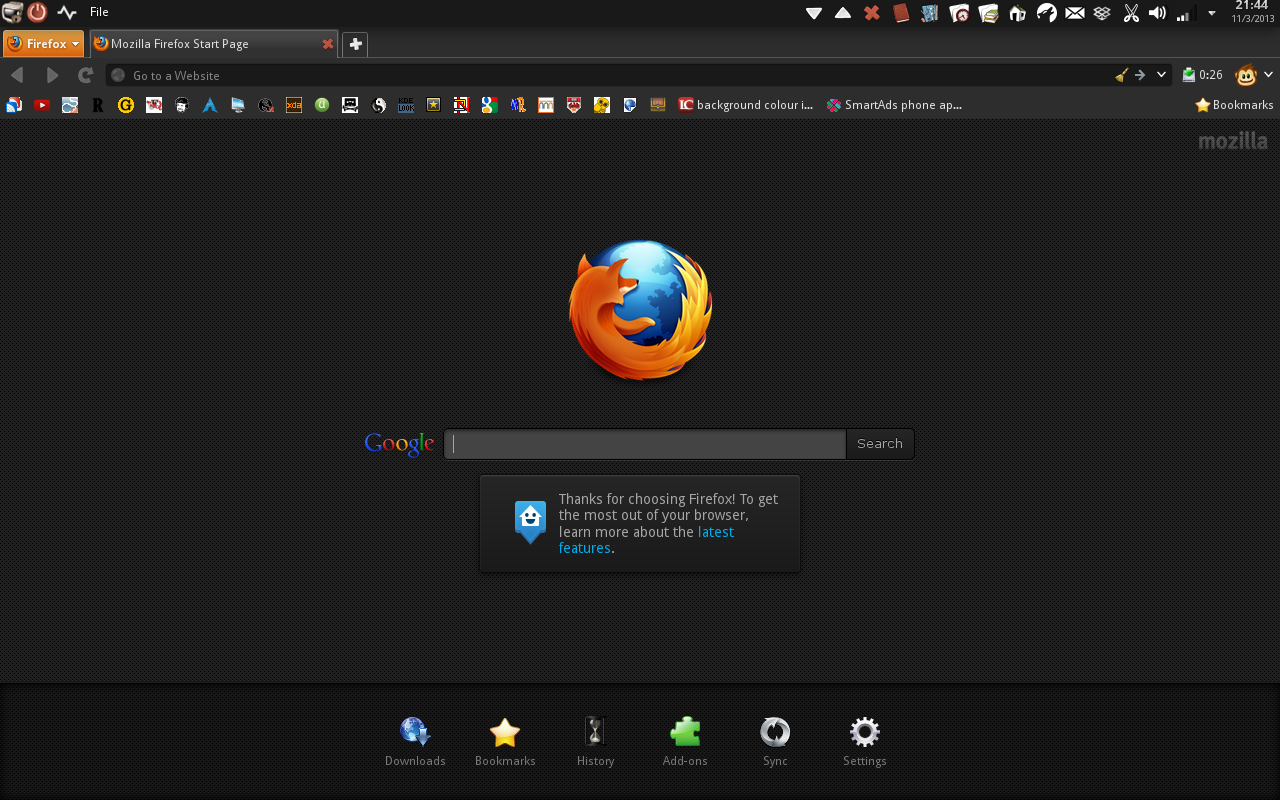Follow the 'latest features' link
This screenshot has height=800, width=1280.
[646, 540]
